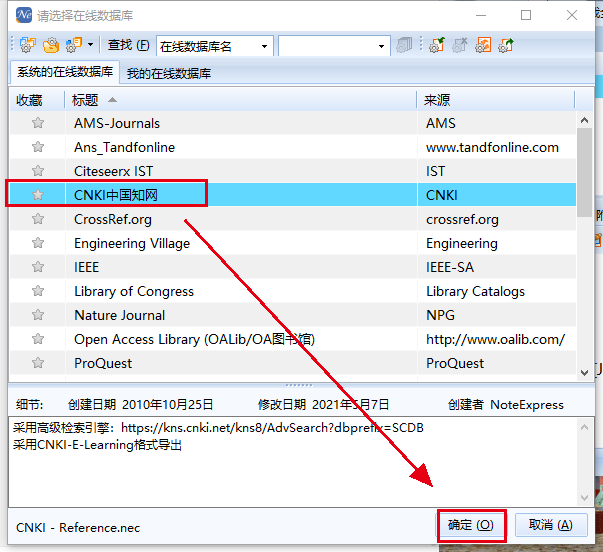
Task: Click the database list scroll-up arrow
Action: pos(585,120)
